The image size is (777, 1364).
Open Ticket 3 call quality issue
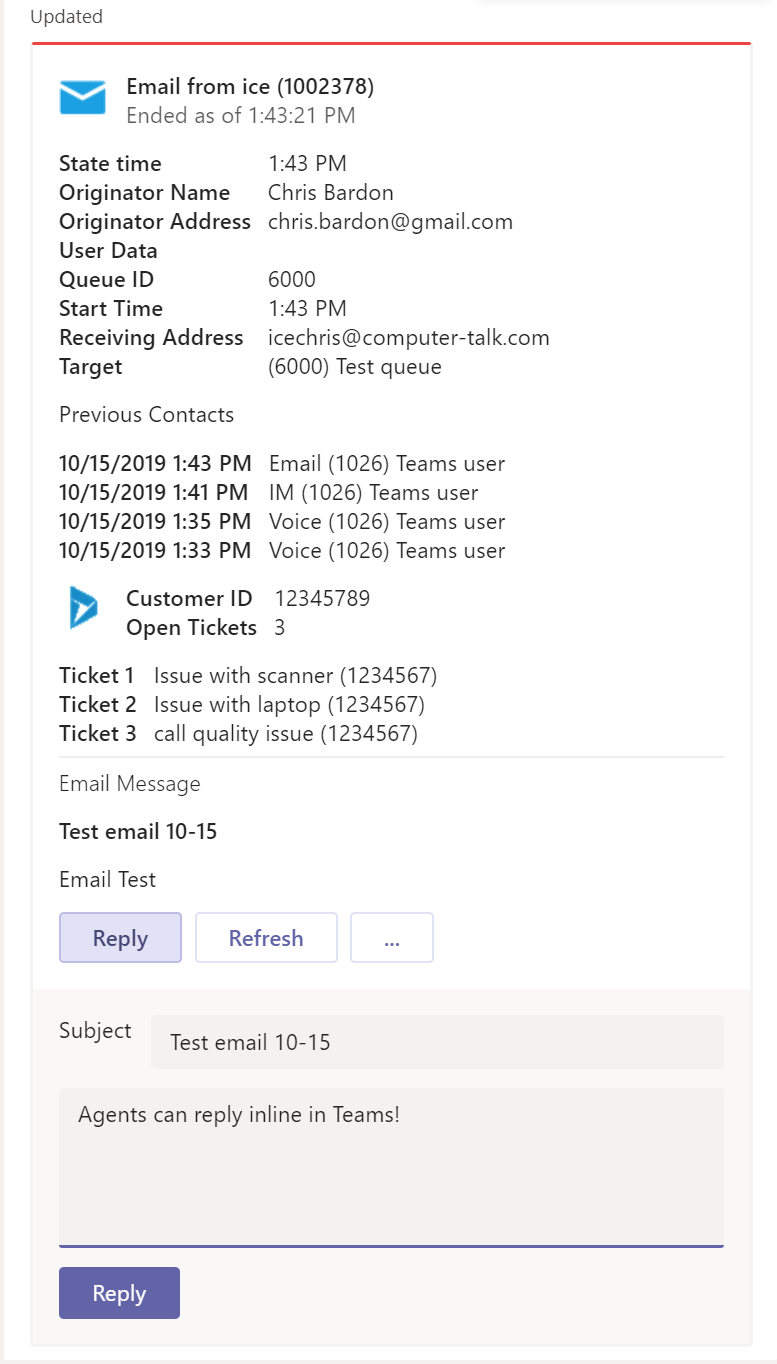tap(238, 734)
